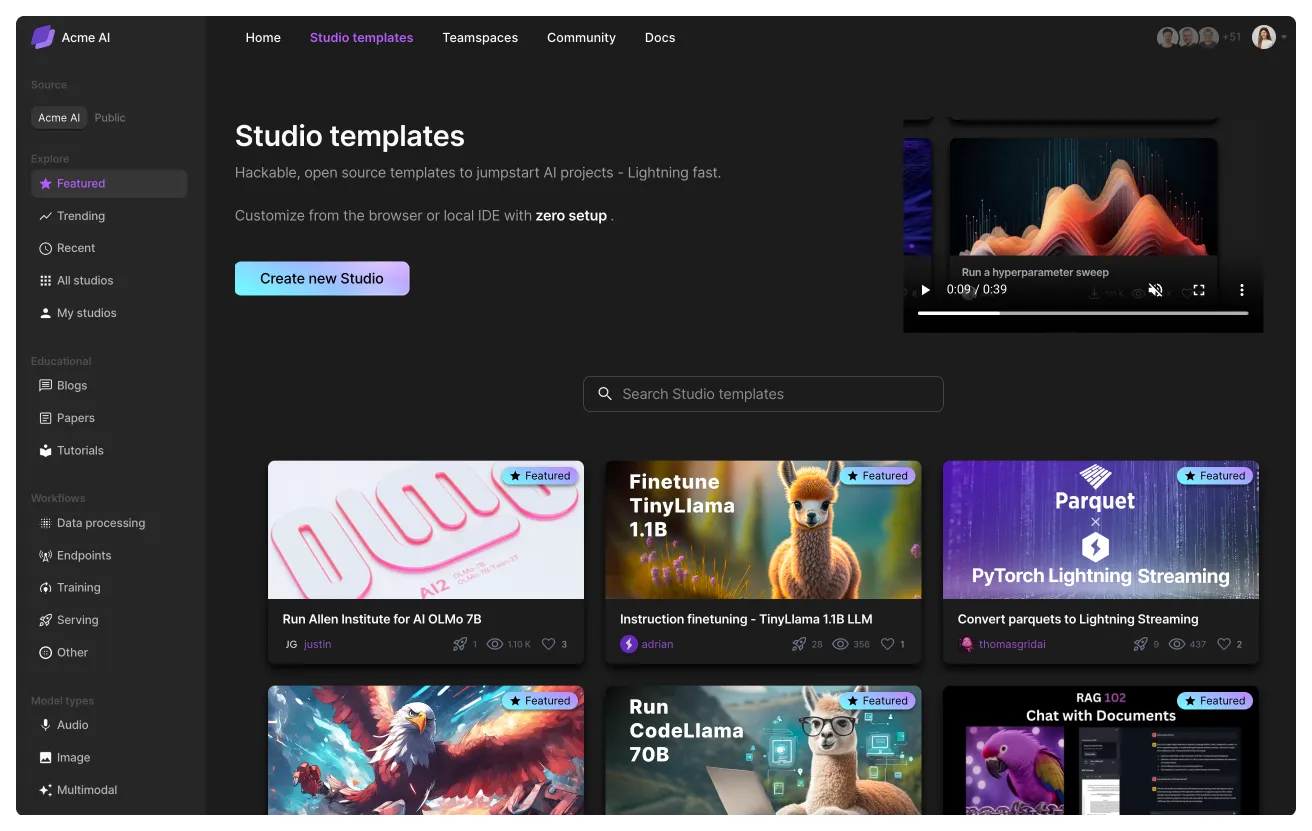Click the video progress bar
1312x831 pixels.
tap(1083, 313)
